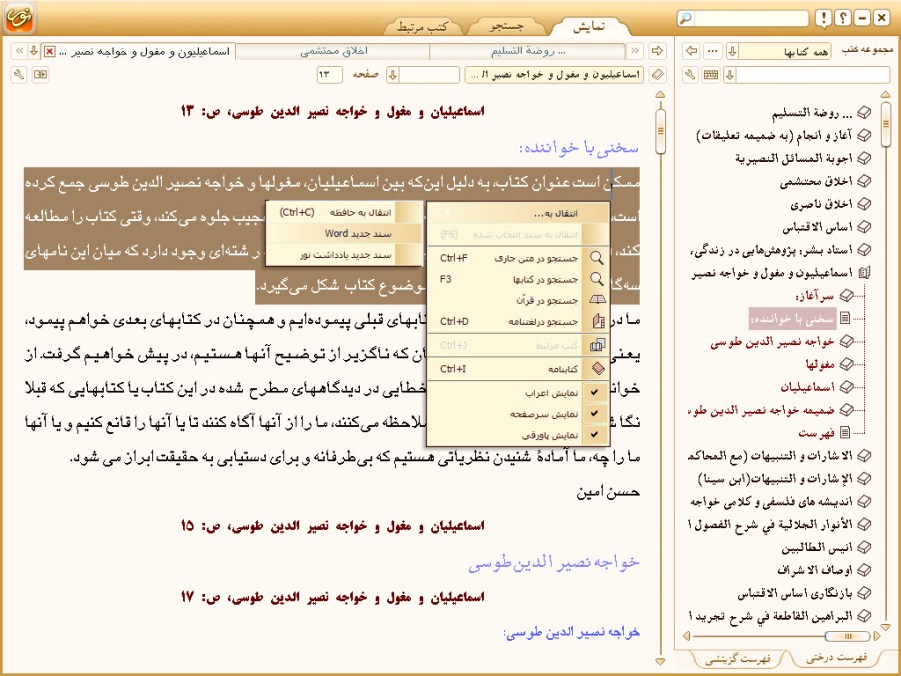Switch to the 'جستجو' tab at the top

[x=506, y=26]
